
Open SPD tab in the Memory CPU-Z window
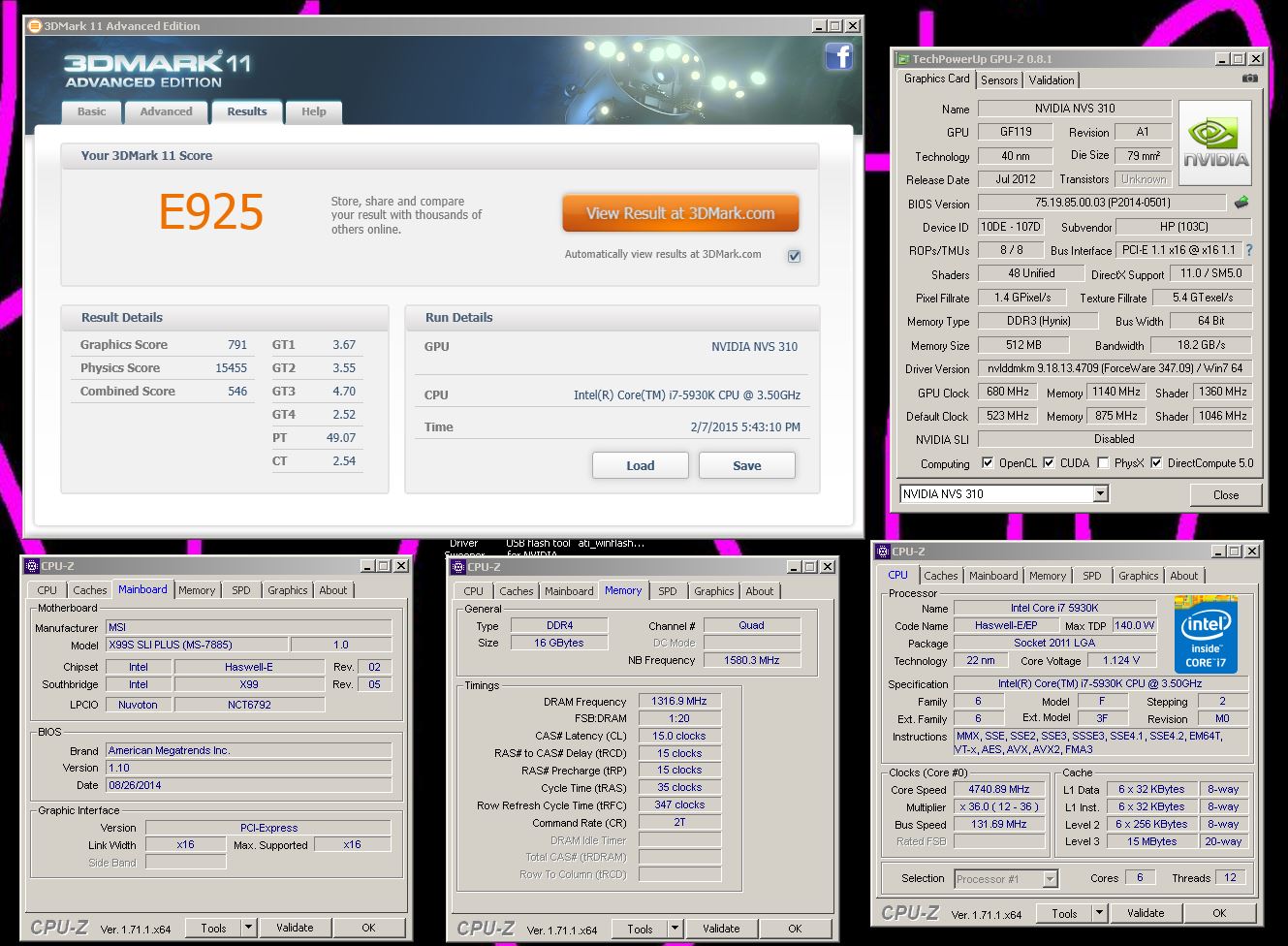668,591
